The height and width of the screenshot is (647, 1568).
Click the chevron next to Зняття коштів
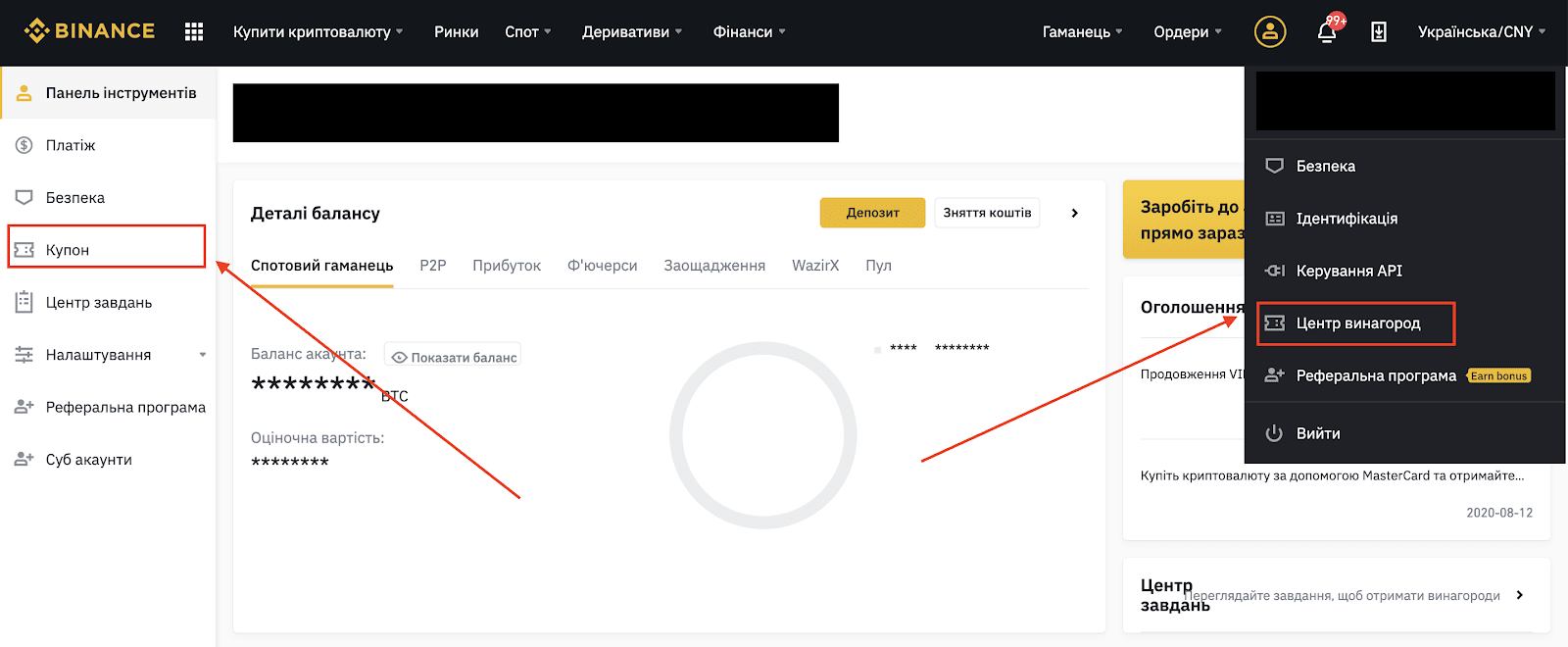[x=1075, y=213]
